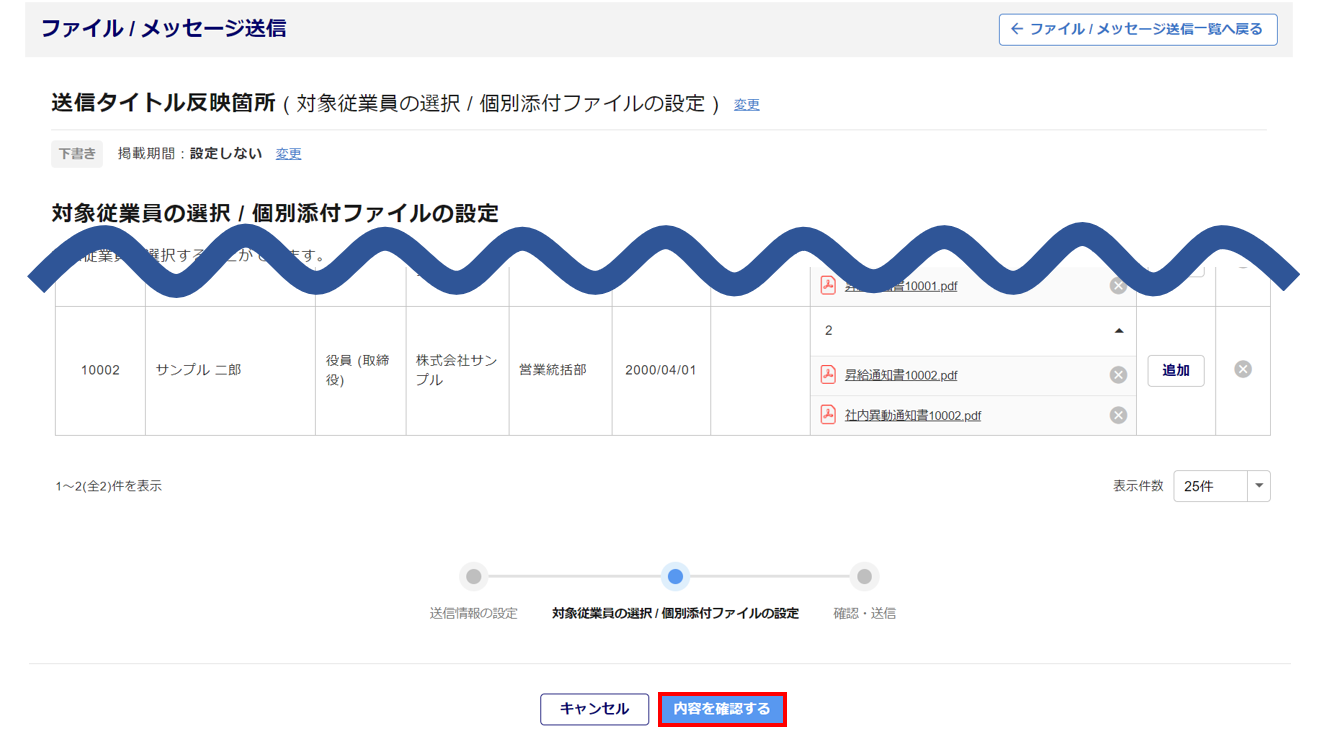Go back via ファイル / メッセージ送信一覧へ戻る
Screen dimensions: 1322x732
[1137, 29]
